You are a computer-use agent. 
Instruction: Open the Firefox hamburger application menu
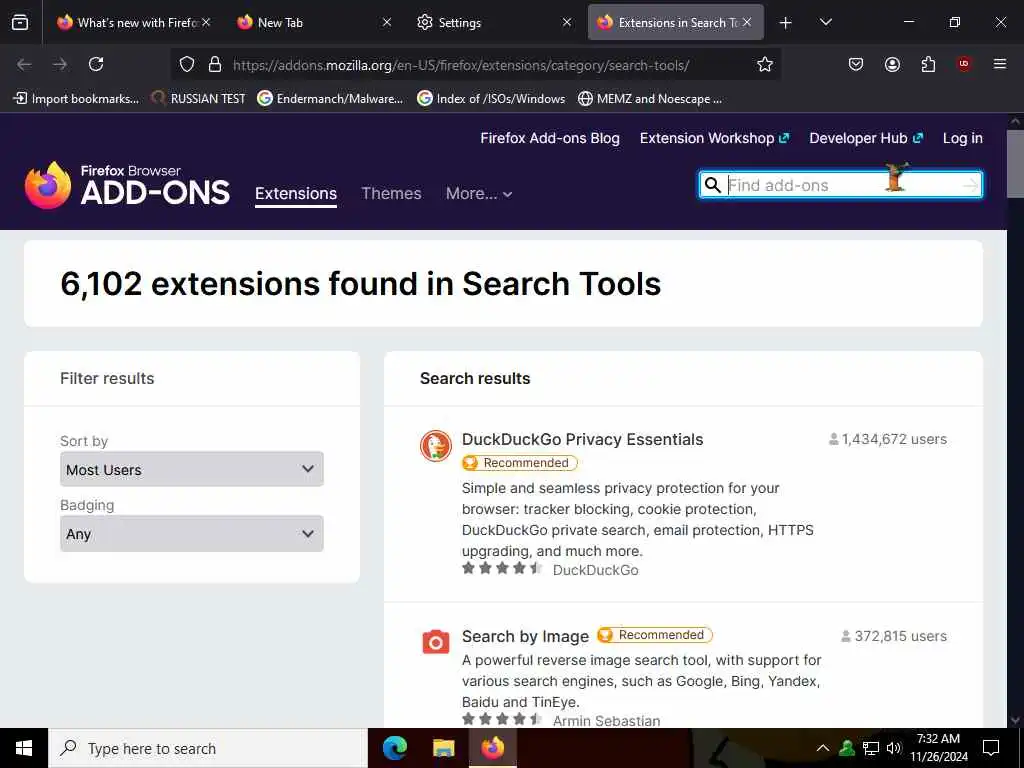click(1000, 64)
